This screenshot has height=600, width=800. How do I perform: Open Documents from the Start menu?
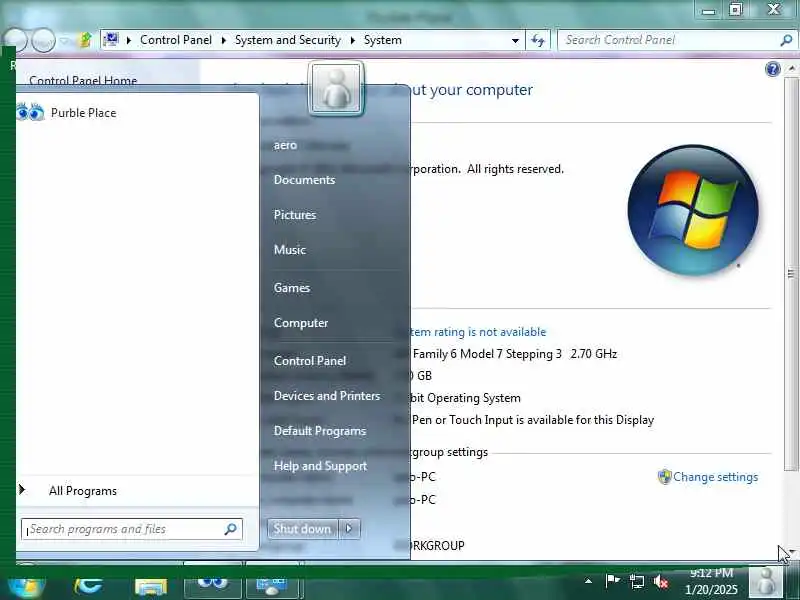pos(305,180)
